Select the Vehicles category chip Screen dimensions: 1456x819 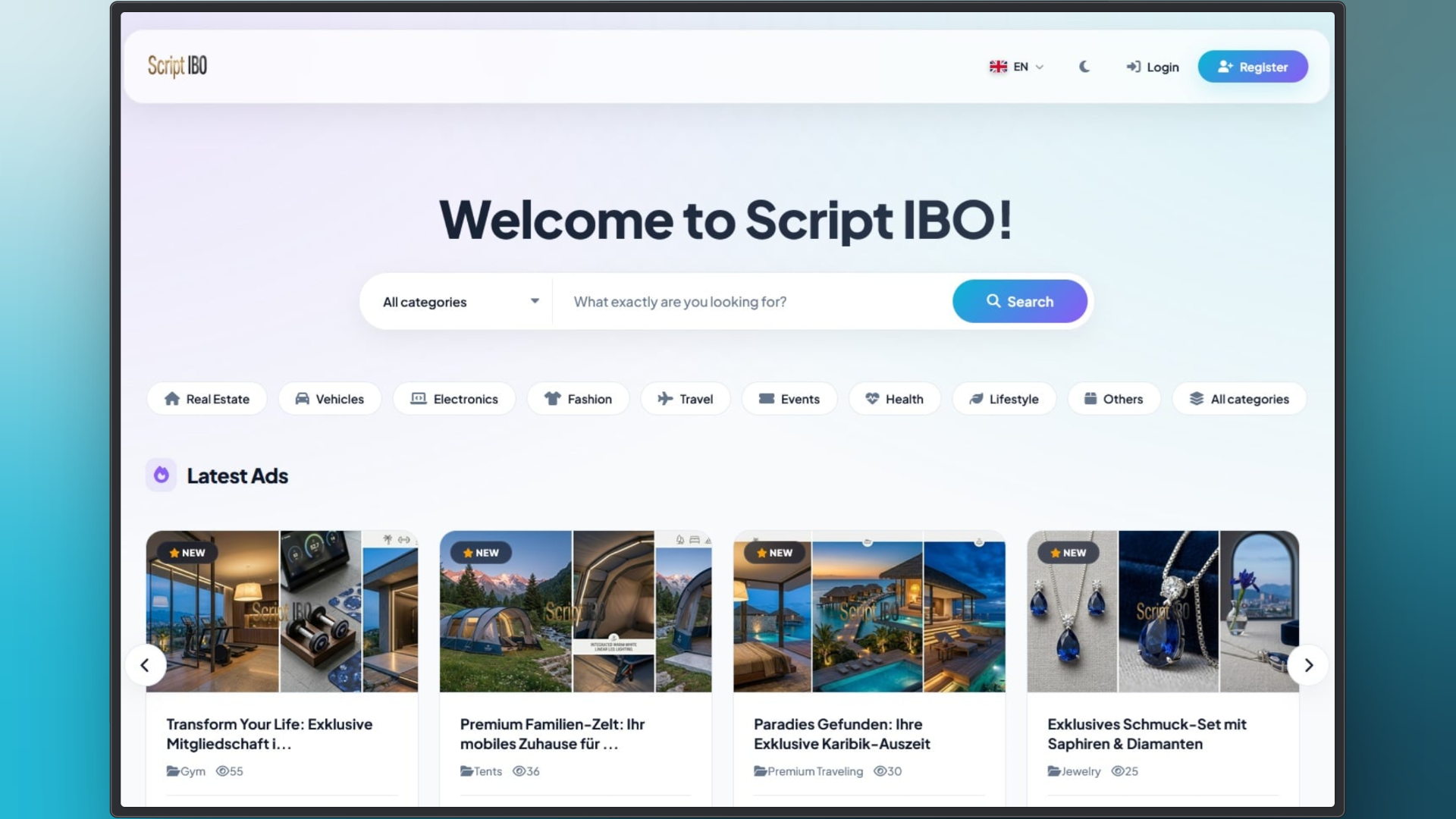pyautogui.click(x=330, y=399)
